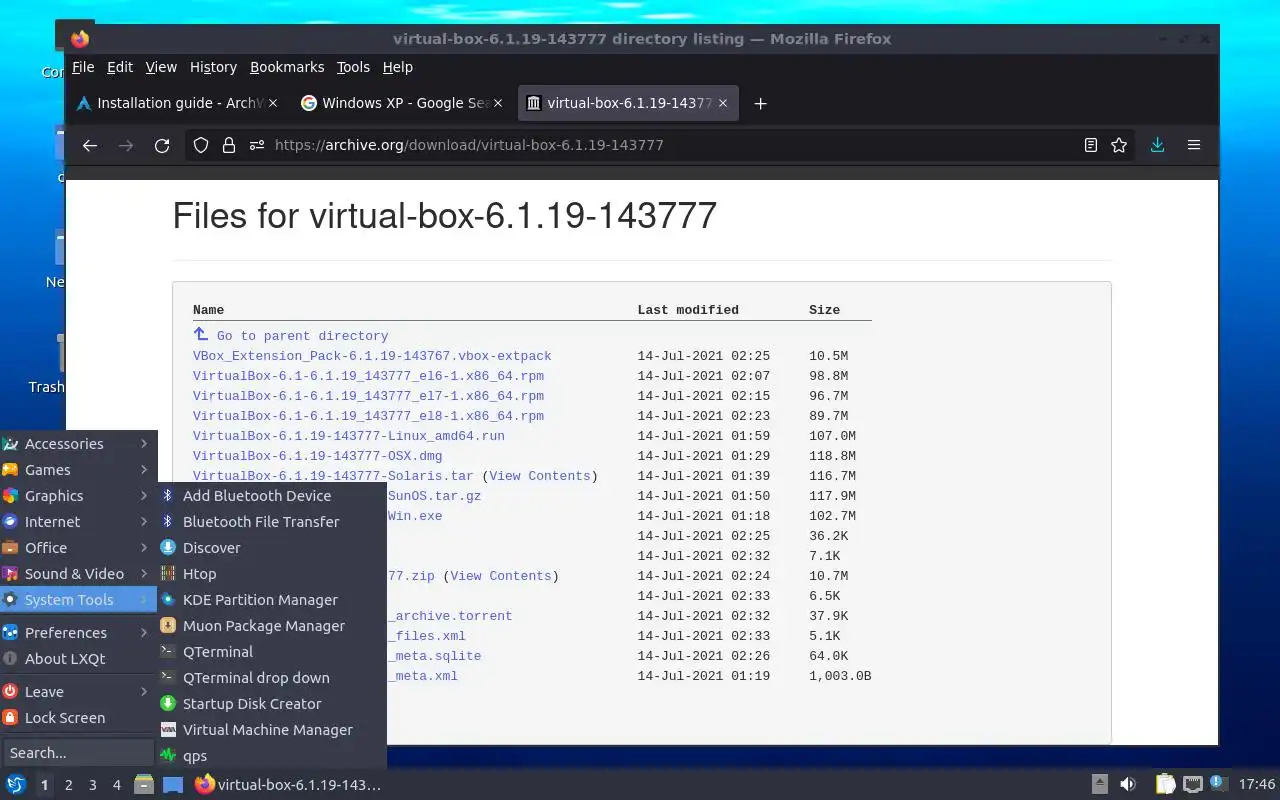This screenshot has width=1280, height=800.
Task: Download VirtualBox-6.1.19-143777-Linux_amd64.run
Action: [349, 436]
